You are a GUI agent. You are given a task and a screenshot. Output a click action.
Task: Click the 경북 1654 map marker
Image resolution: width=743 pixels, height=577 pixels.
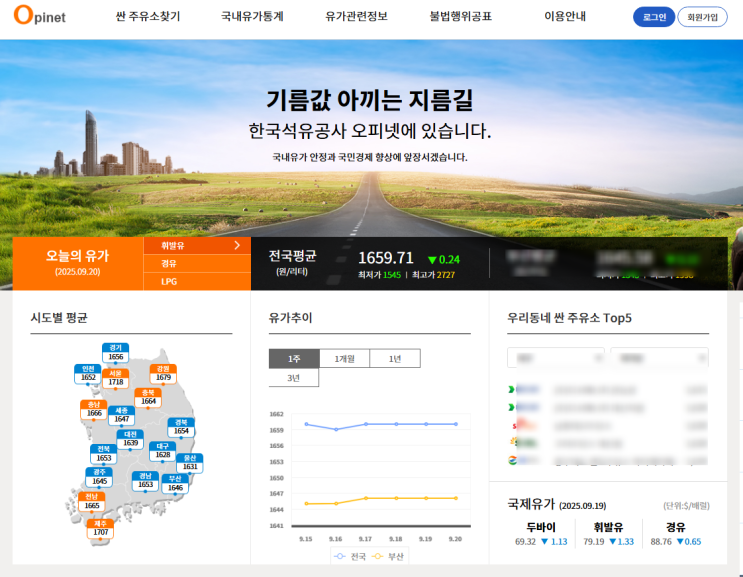point(181,427)
